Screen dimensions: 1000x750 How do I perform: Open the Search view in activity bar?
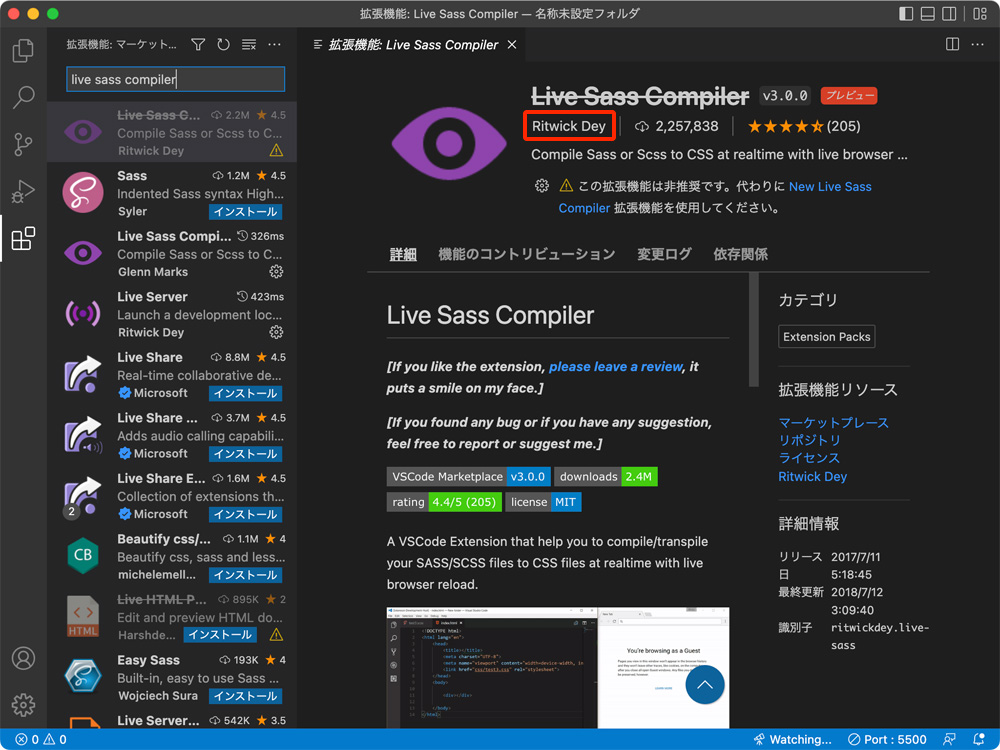tap(23, 98)
